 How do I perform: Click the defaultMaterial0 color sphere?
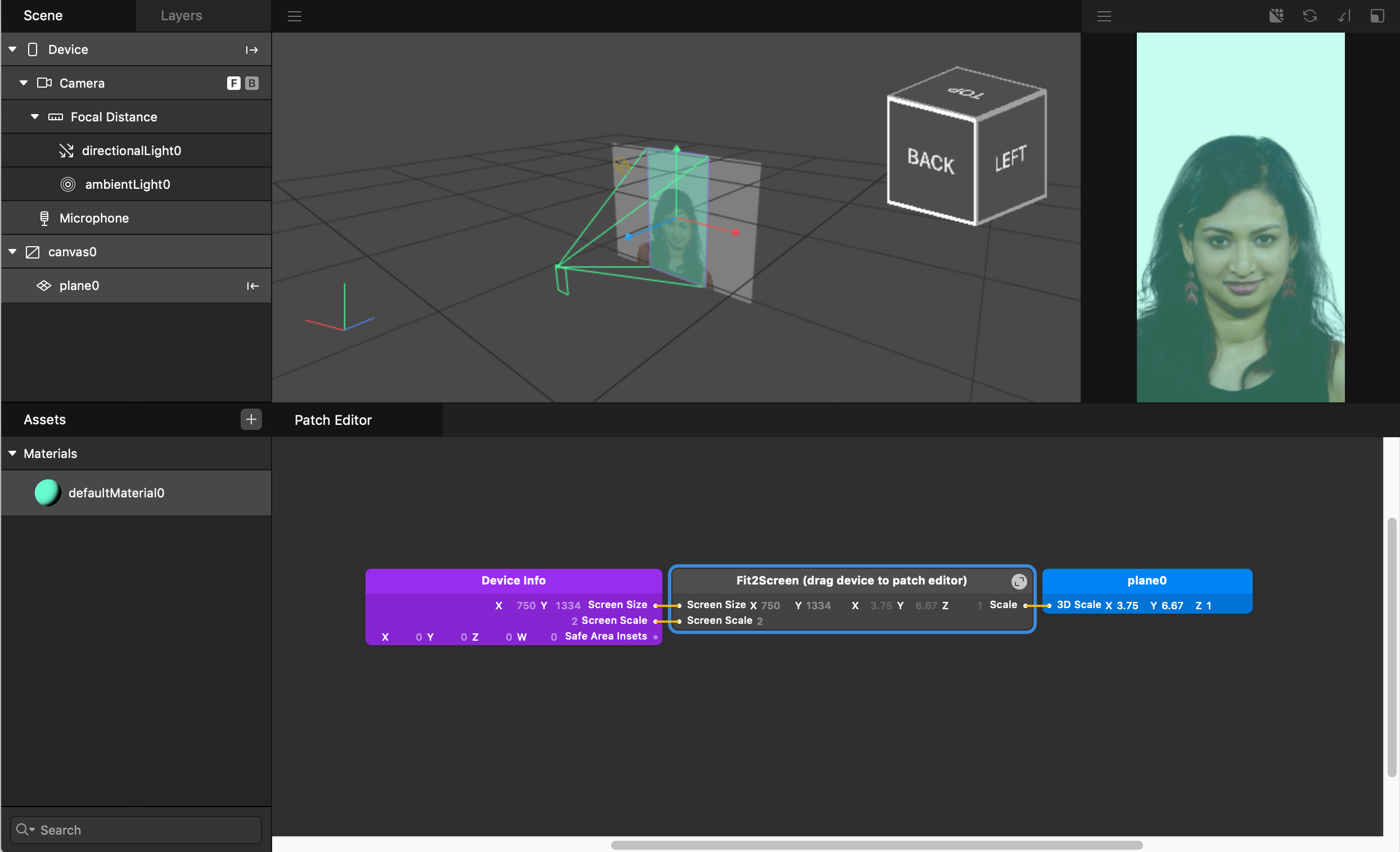tap(48, 492)
